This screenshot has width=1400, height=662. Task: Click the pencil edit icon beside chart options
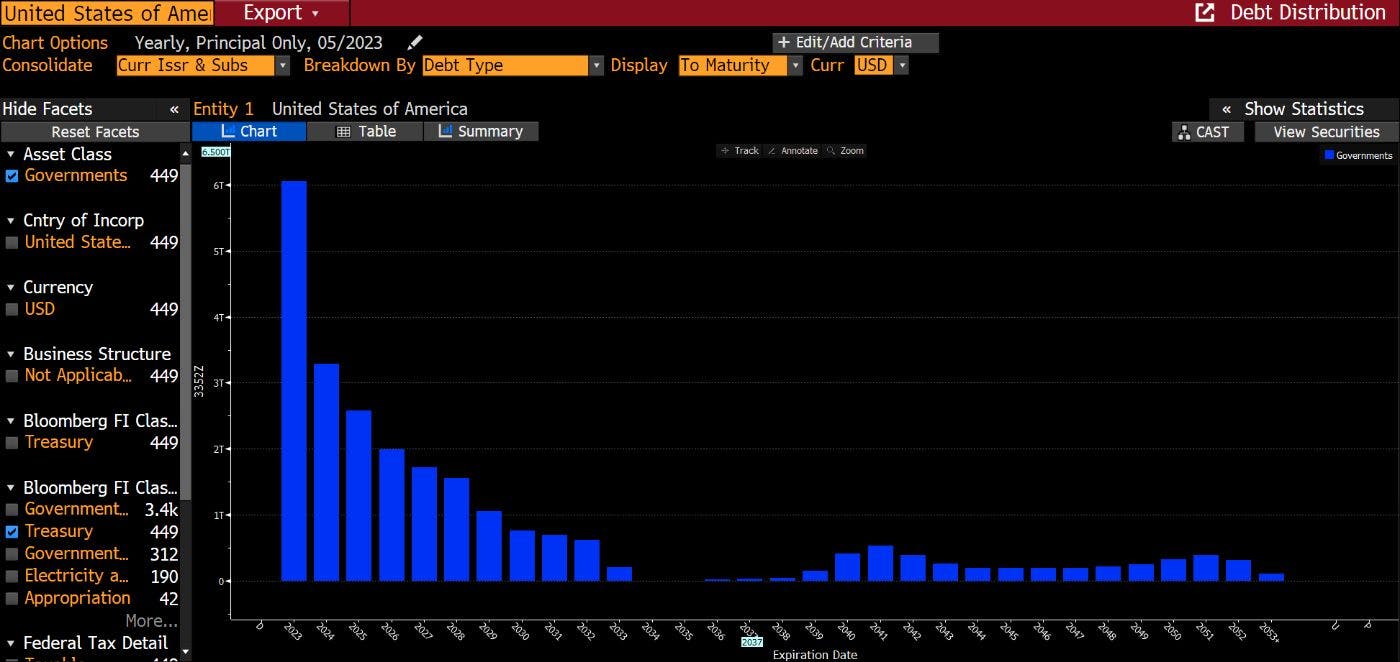[415, 43]
